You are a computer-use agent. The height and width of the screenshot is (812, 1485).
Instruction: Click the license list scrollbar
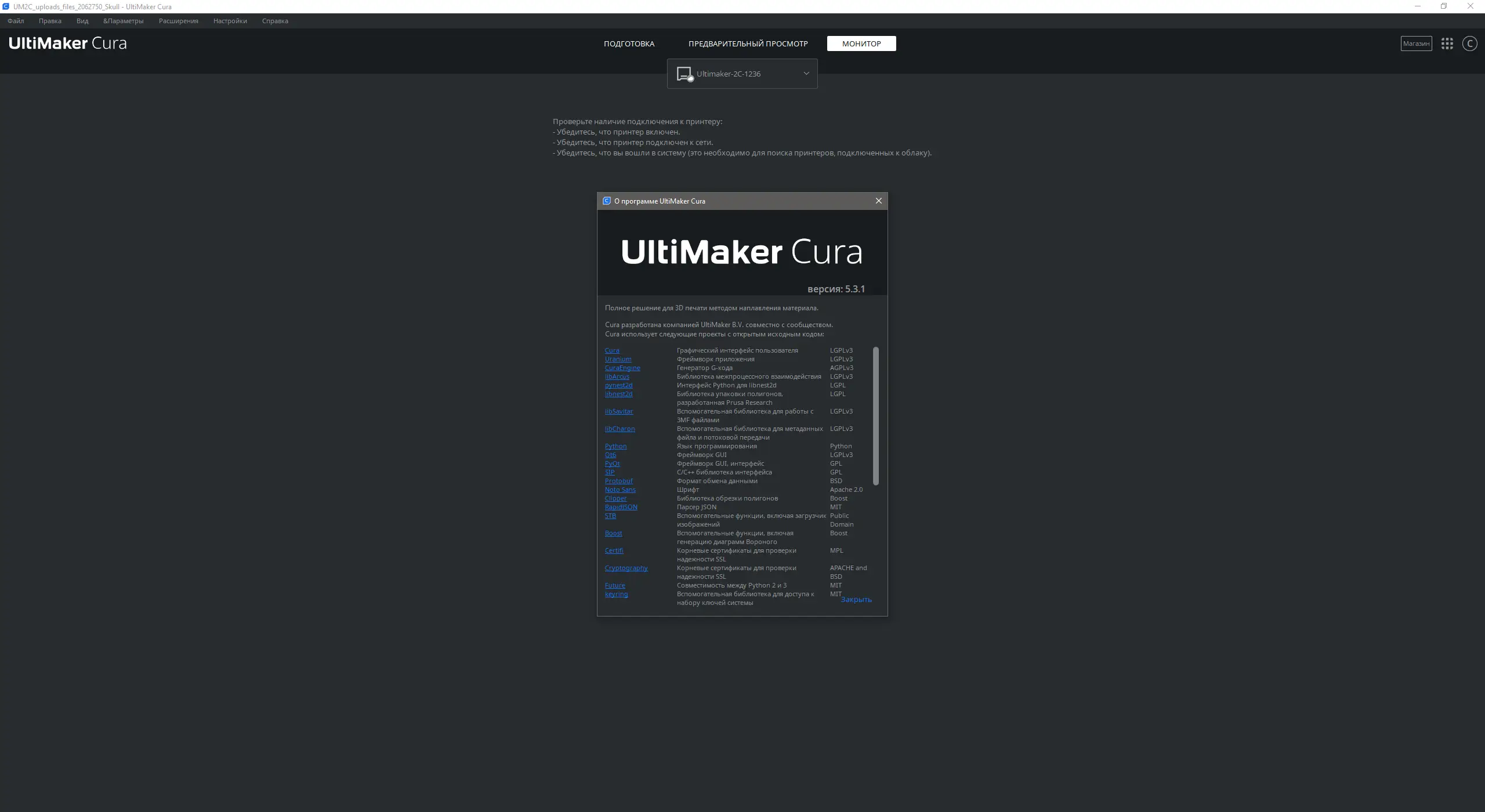876,415
